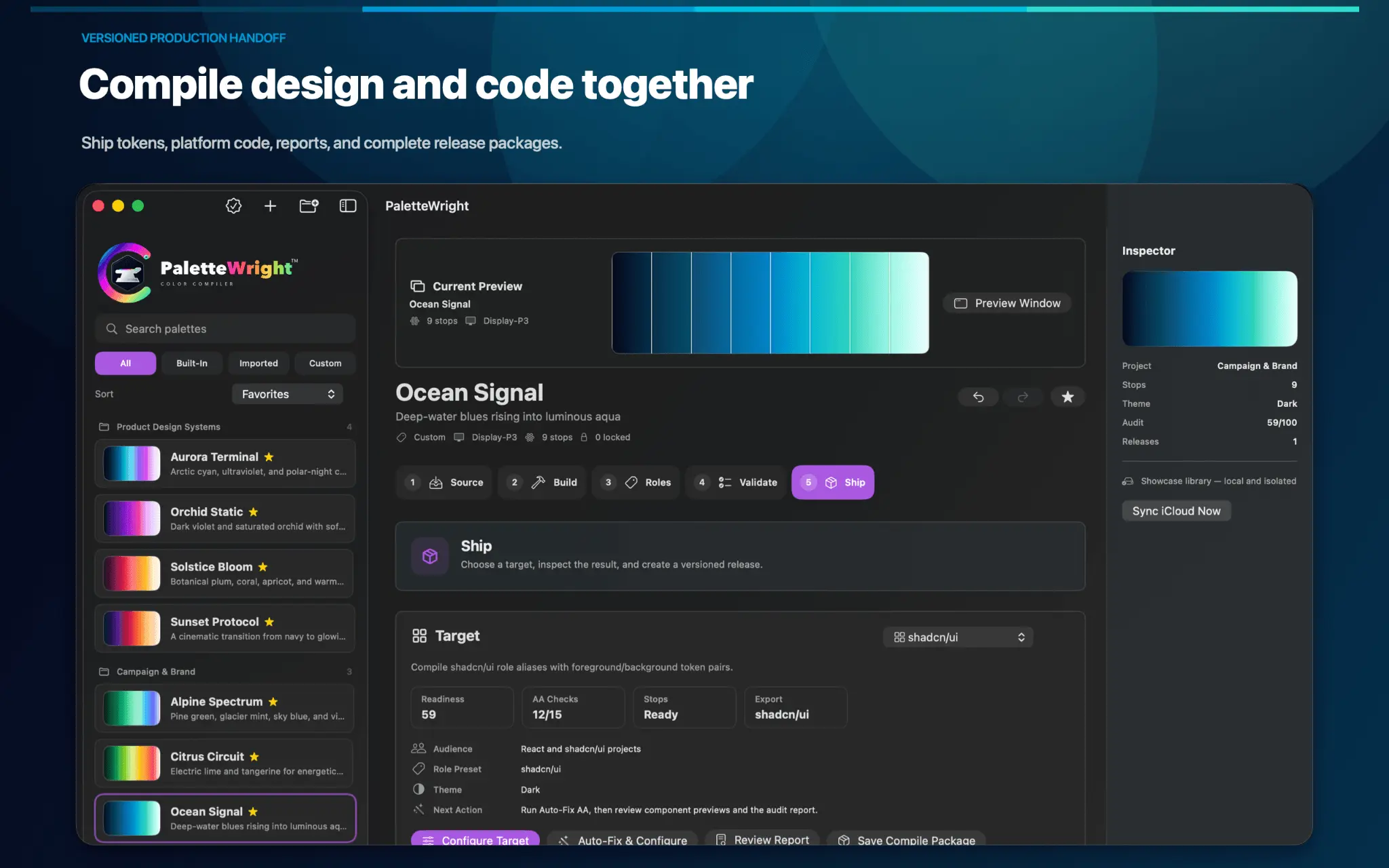The image size is (1389, 868).
Task: Click the redo arrow button
Action: tap(1023, 397)
